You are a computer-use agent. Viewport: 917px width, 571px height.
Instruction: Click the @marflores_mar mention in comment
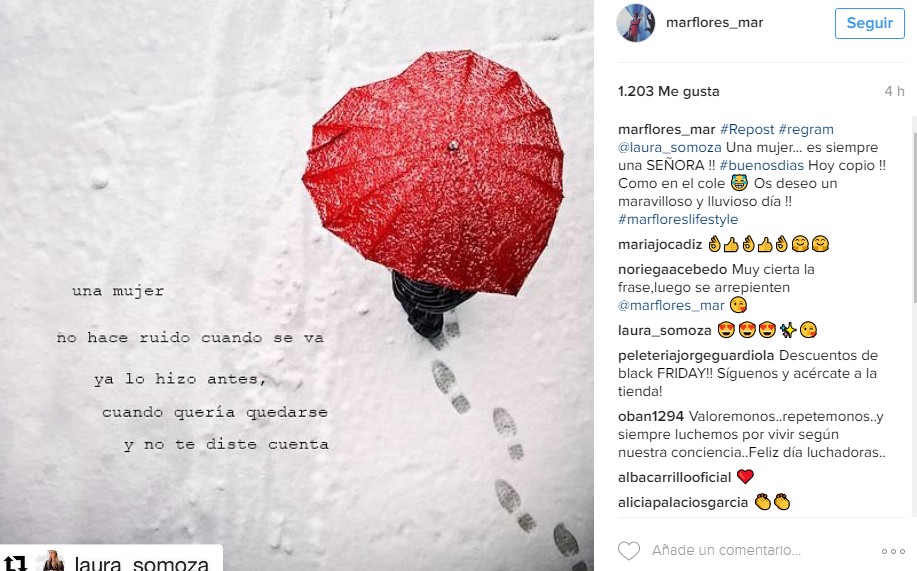pyautogui.click(x=671, y=305)
